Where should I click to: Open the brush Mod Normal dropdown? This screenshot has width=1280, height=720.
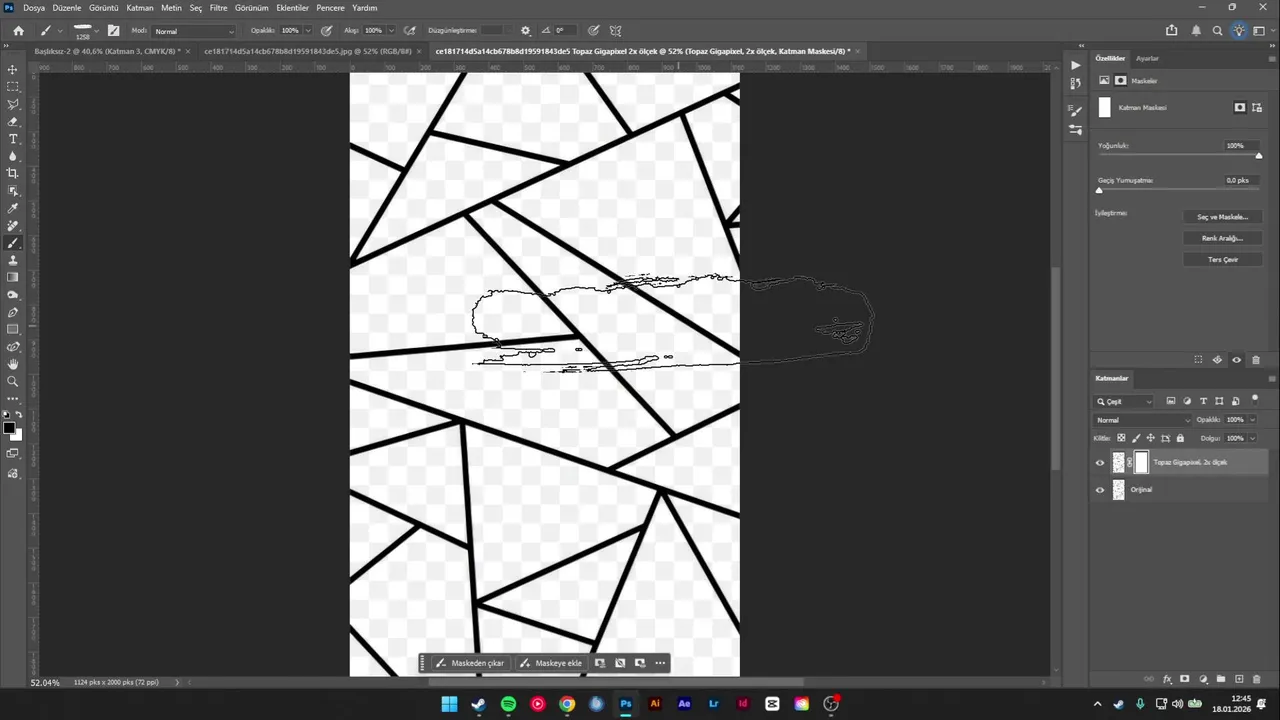[195, 31]
